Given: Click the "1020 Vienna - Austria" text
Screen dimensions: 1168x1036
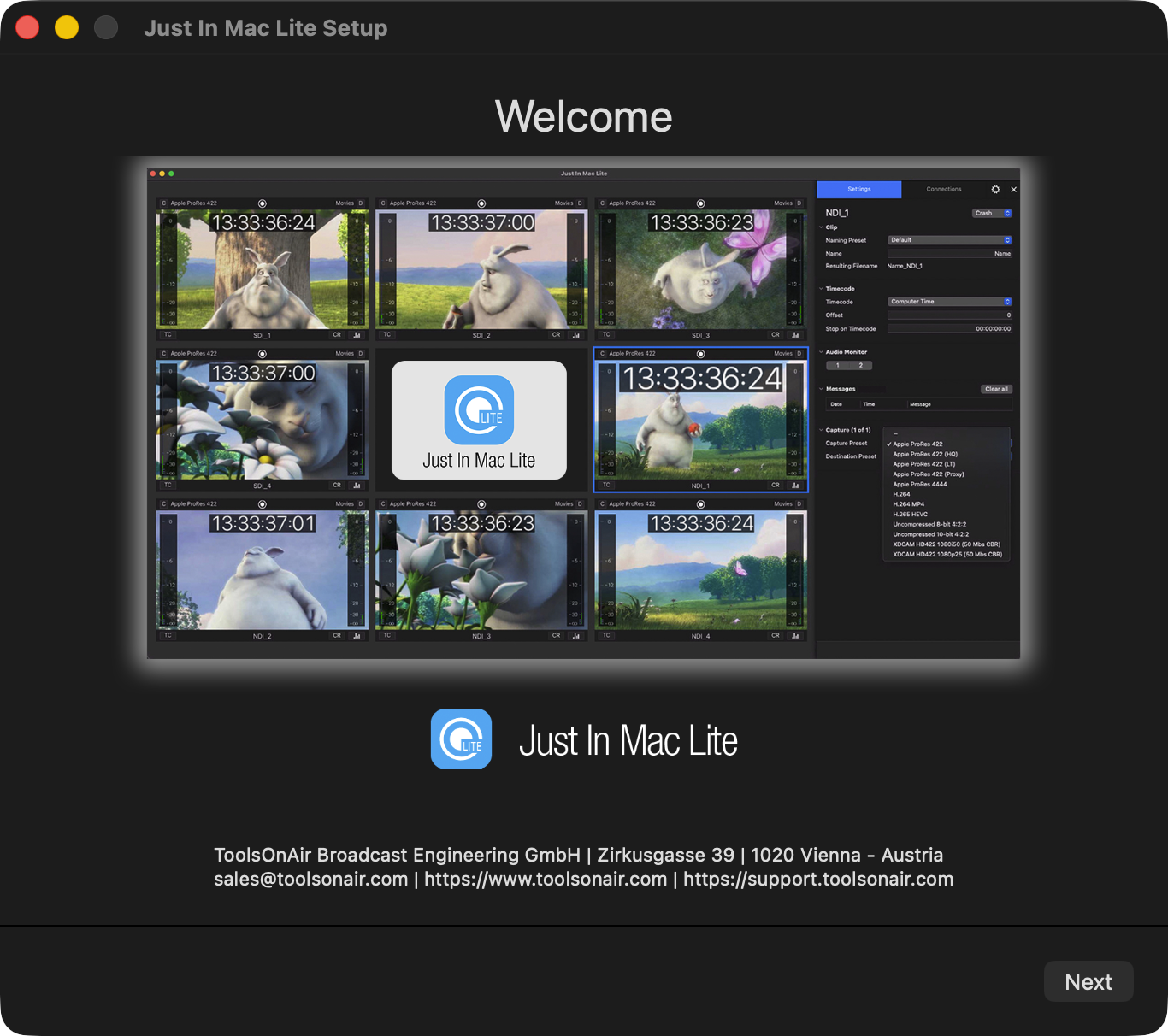Looking at the screenshot, I should (x=847, y=855).
